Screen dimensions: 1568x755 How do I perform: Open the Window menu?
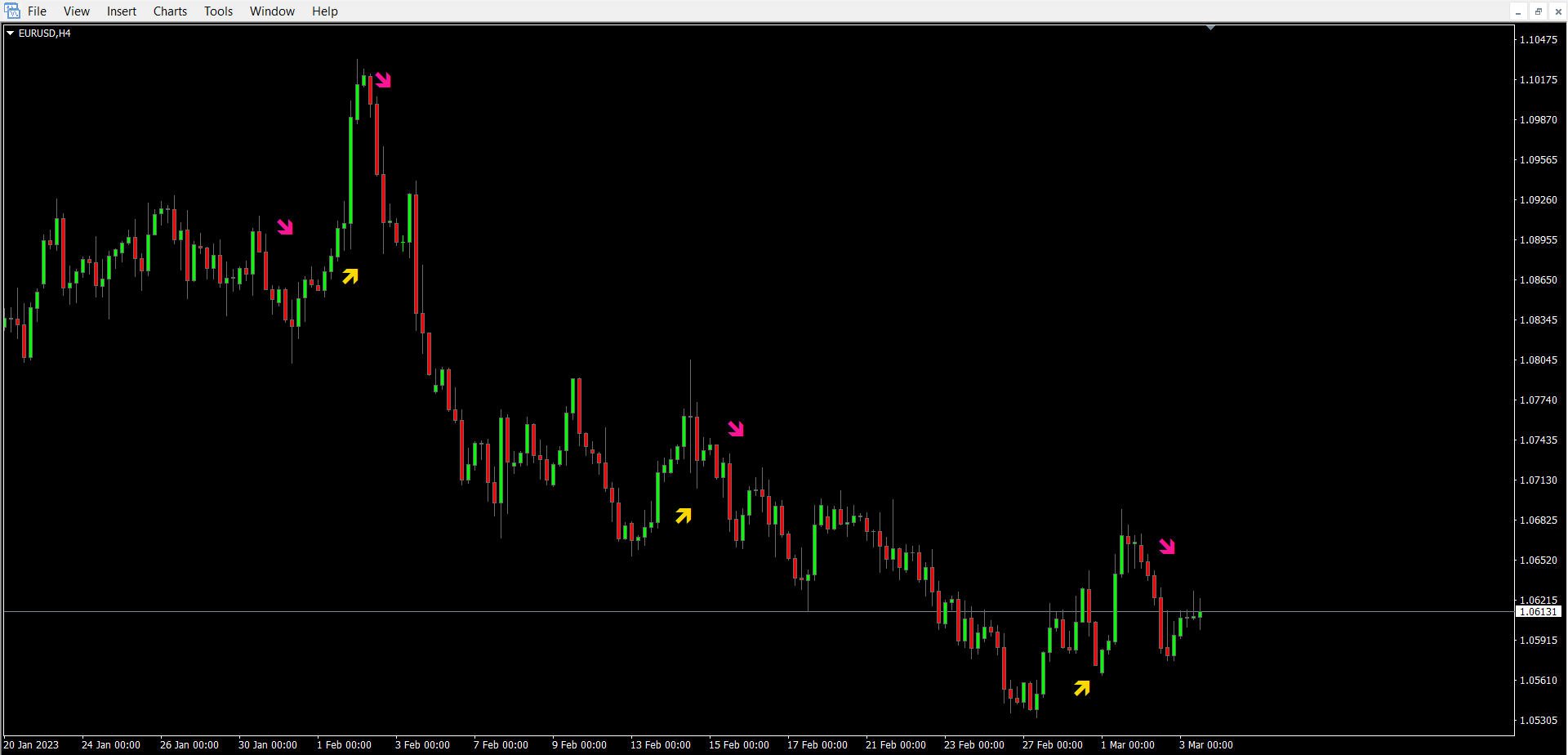[x=272, y=11]
